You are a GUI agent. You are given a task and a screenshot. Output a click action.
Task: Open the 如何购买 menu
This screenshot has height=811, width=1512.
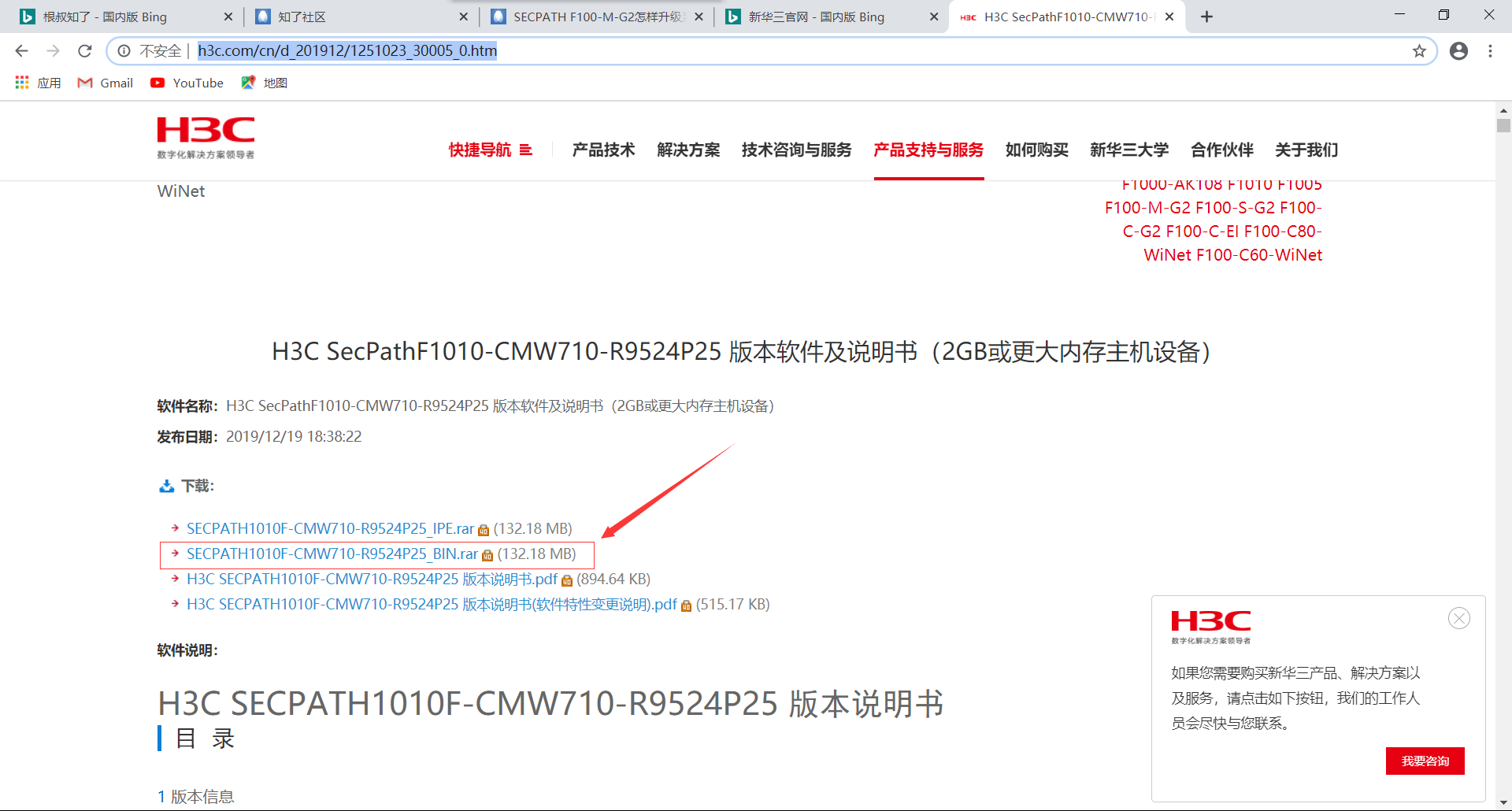1036,150
